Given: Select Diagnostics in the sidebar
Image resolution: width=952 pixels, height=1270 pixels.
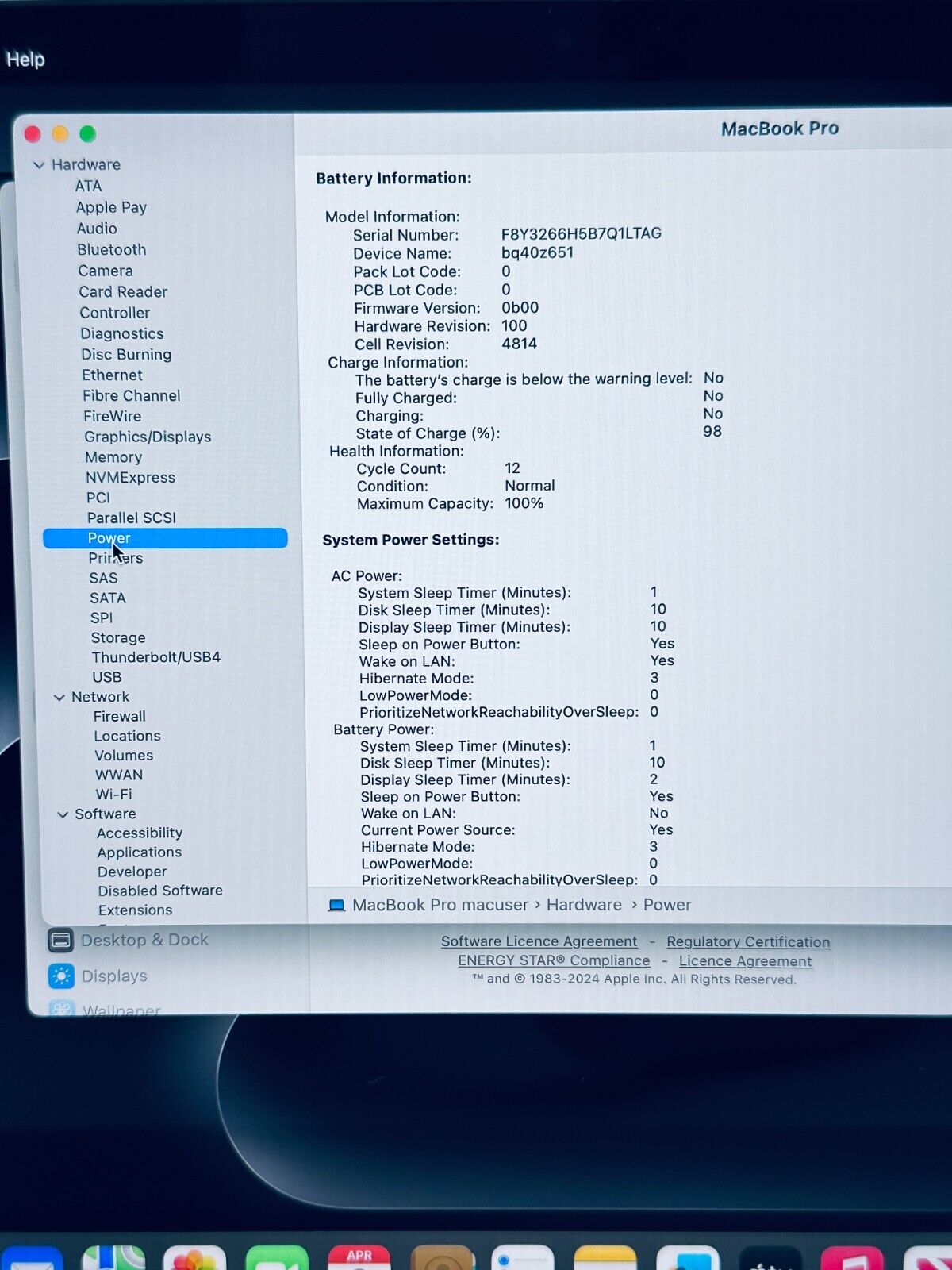Looking at the screenshot, I should (x=121, y=333).
